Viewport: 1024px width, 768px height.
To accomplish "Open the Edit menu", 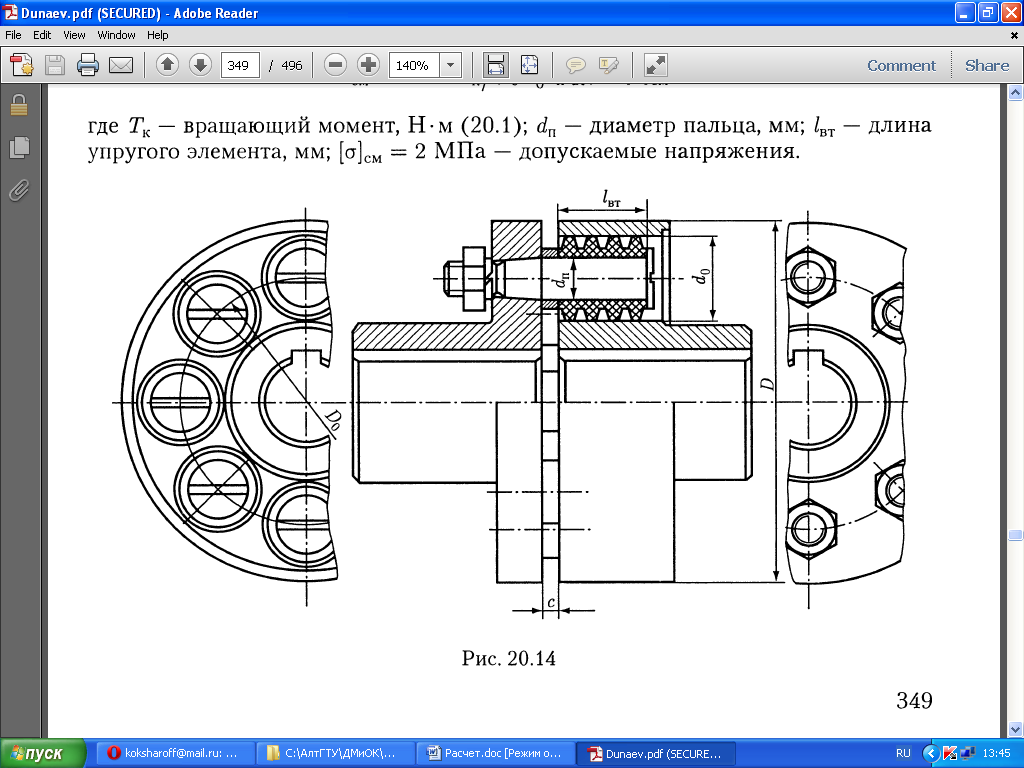I will [x=42, y=35].
